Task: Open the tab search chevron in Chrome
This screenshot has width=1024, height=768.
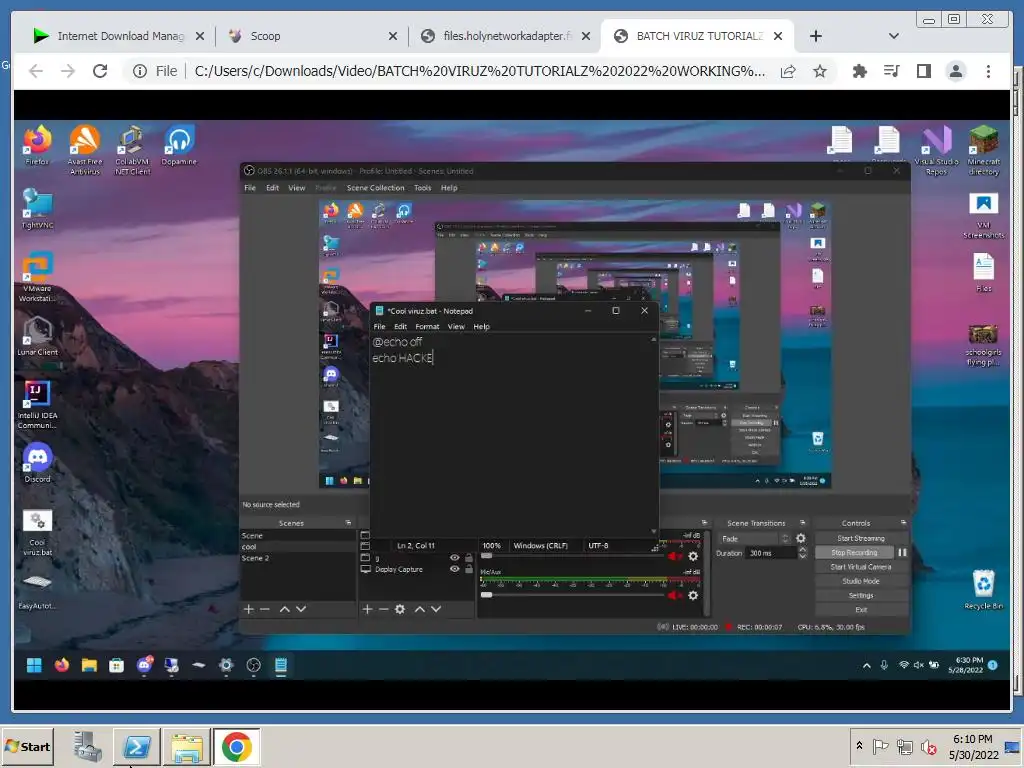Action: [x=893, y=36]
